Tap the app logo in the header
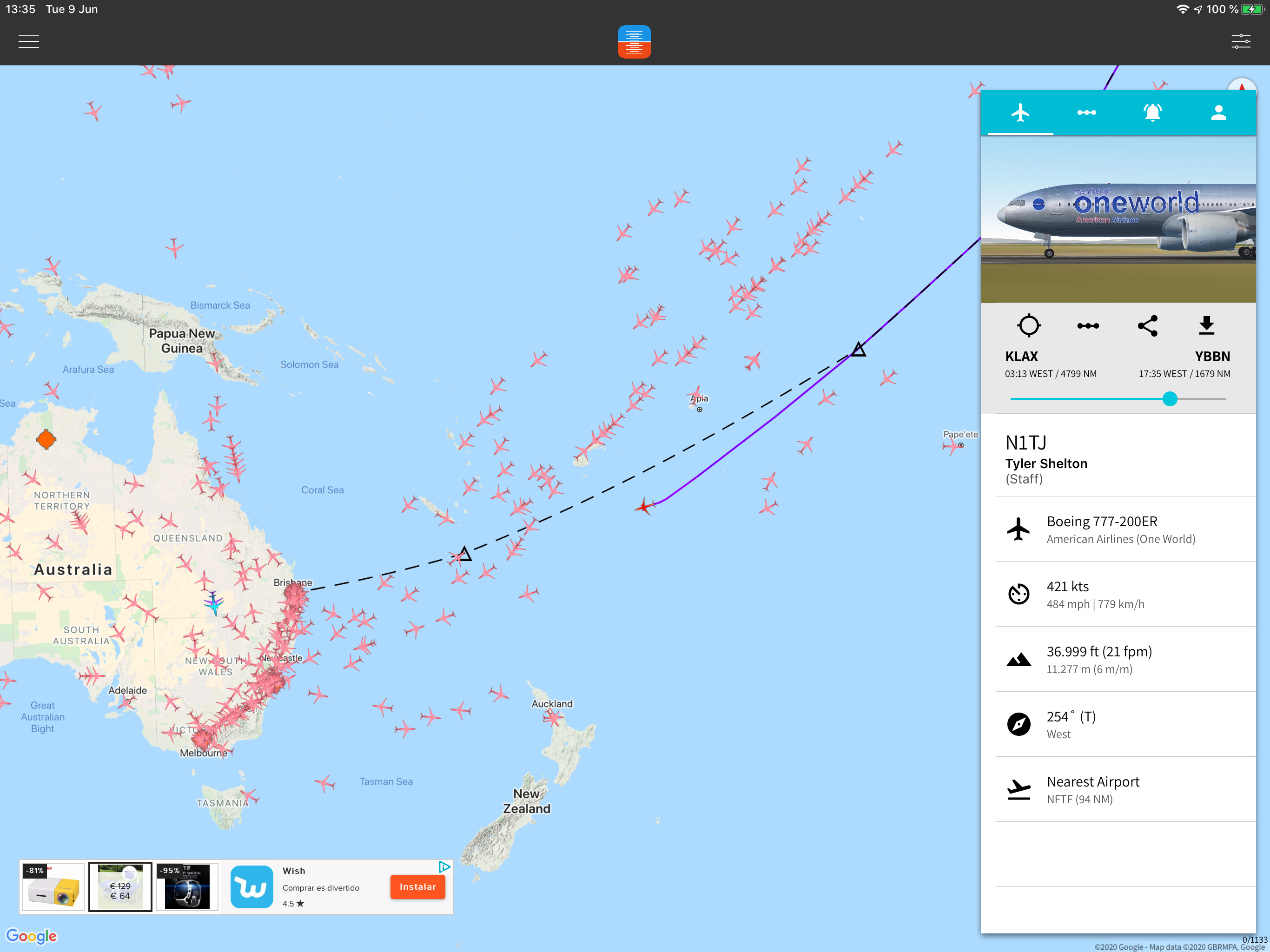Screen dimensions: 1270x952 coord(634,41)
